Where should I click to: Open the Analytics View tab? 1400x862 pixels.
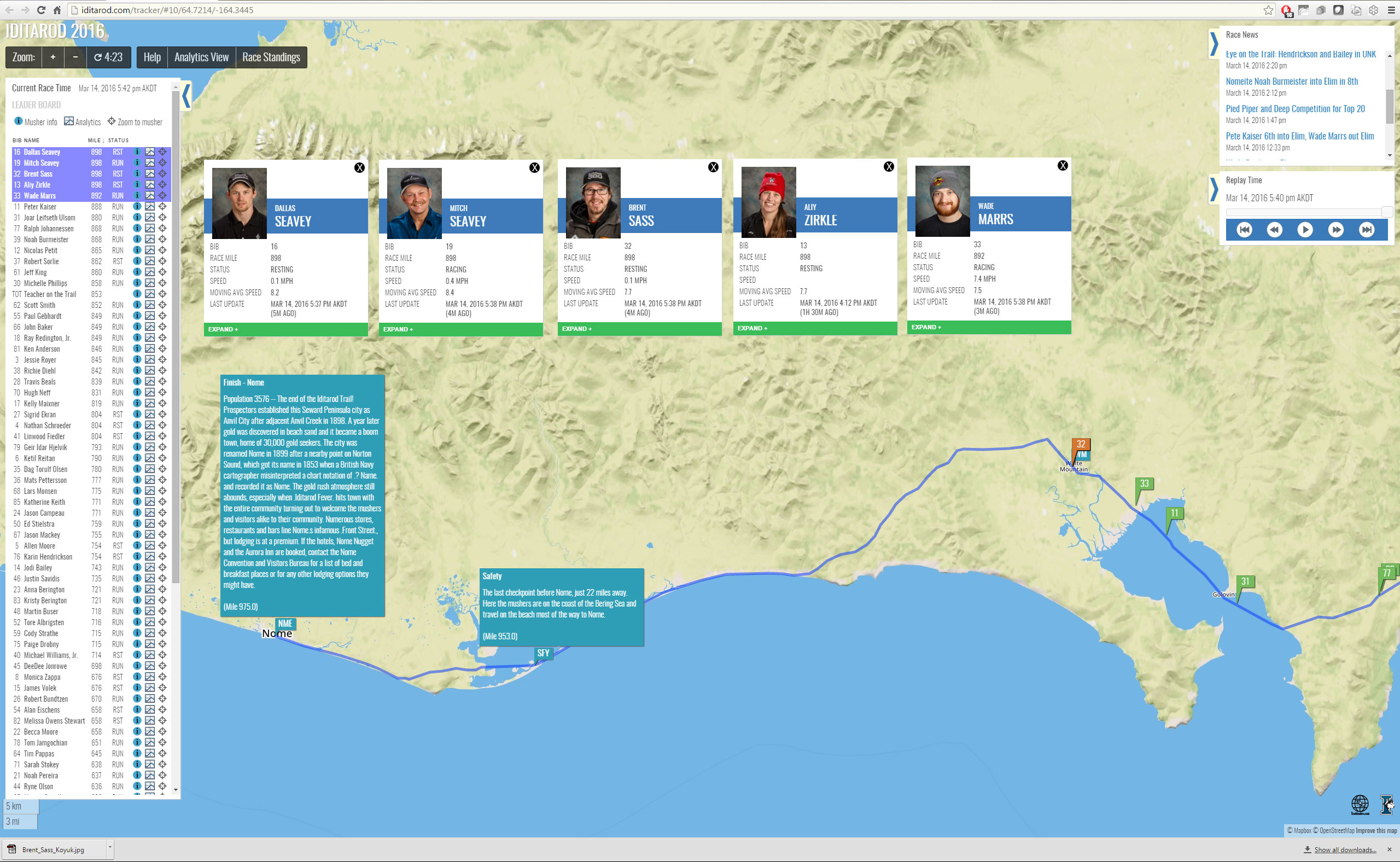[201, 57]
